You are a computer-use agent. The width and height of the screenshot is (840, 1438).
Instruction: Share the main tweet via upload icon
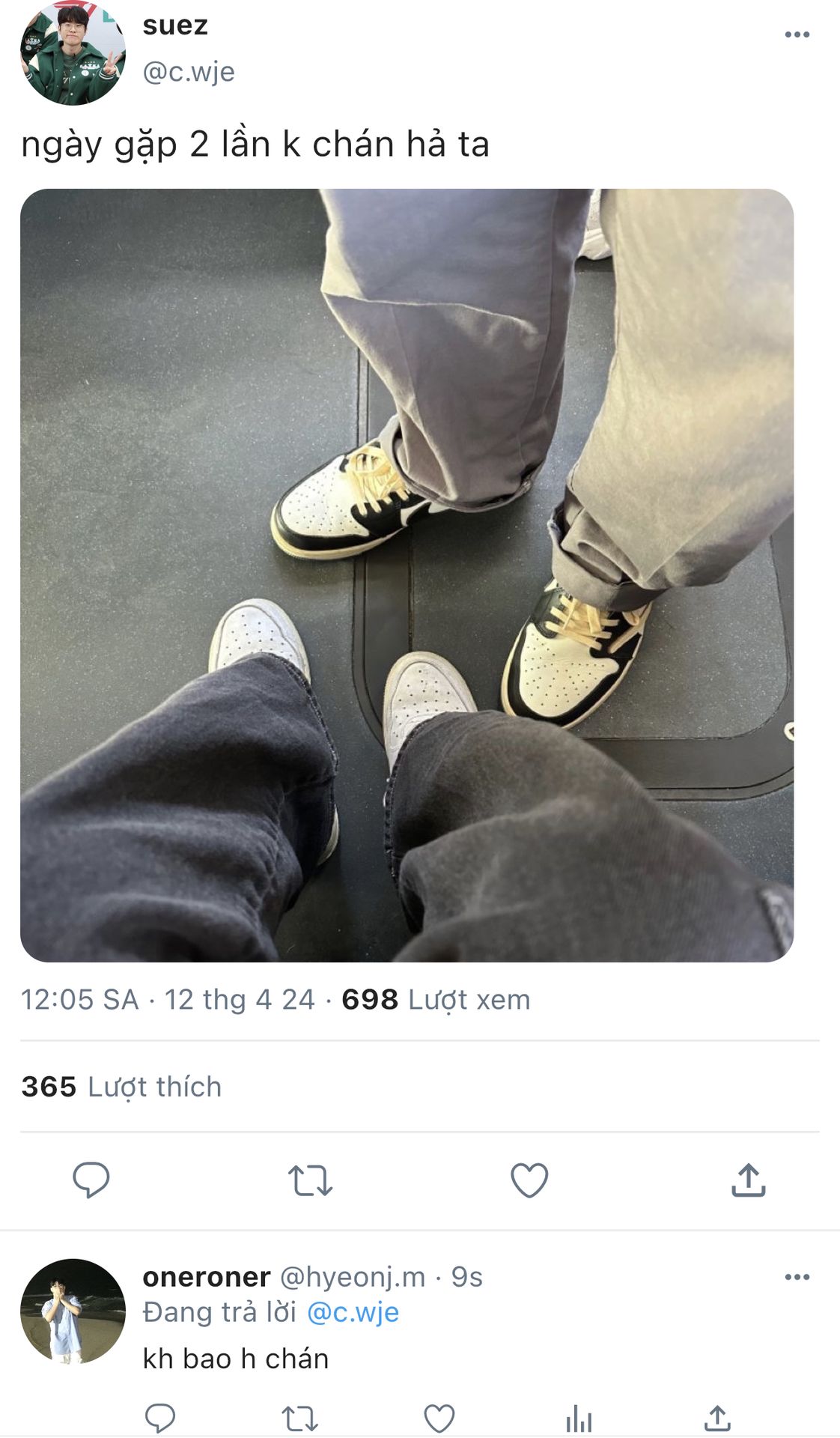pyautogui.click(x=748, y=1180)
